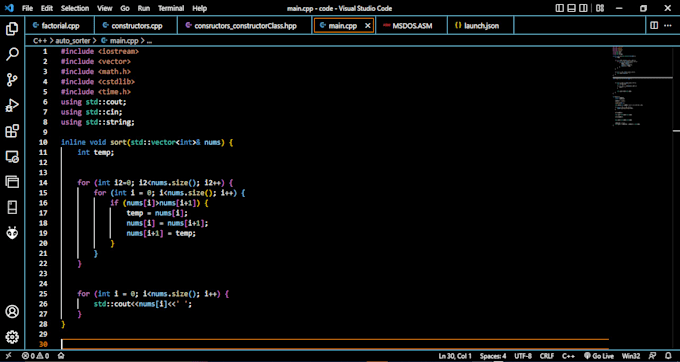Open the Selection menu
Image resolution: width=680 pixels, height=362 pixels.
pos(75,8)
